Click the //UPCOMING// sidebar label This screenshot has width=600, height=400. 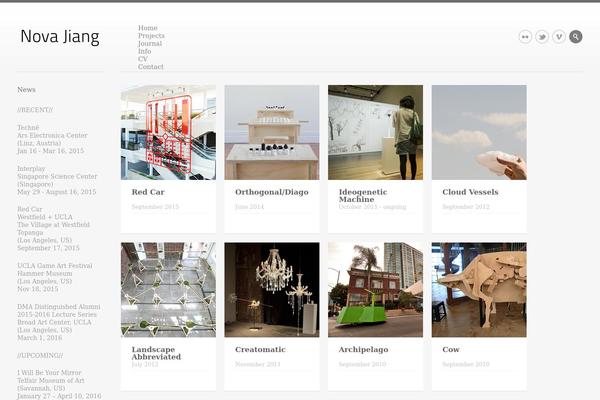(40, 356)
